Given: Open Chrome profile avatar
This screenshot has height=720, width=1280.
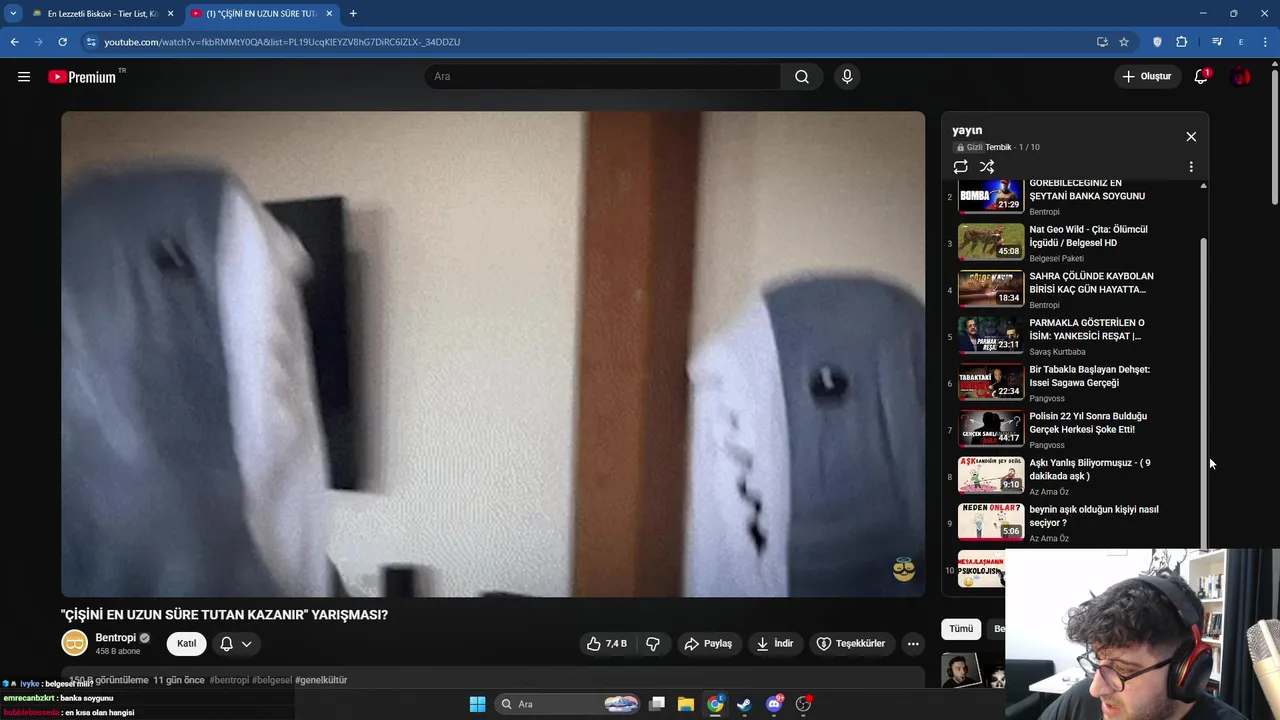Looking at the screenshot, I should pyautogui.click(x=1241, y=42).
